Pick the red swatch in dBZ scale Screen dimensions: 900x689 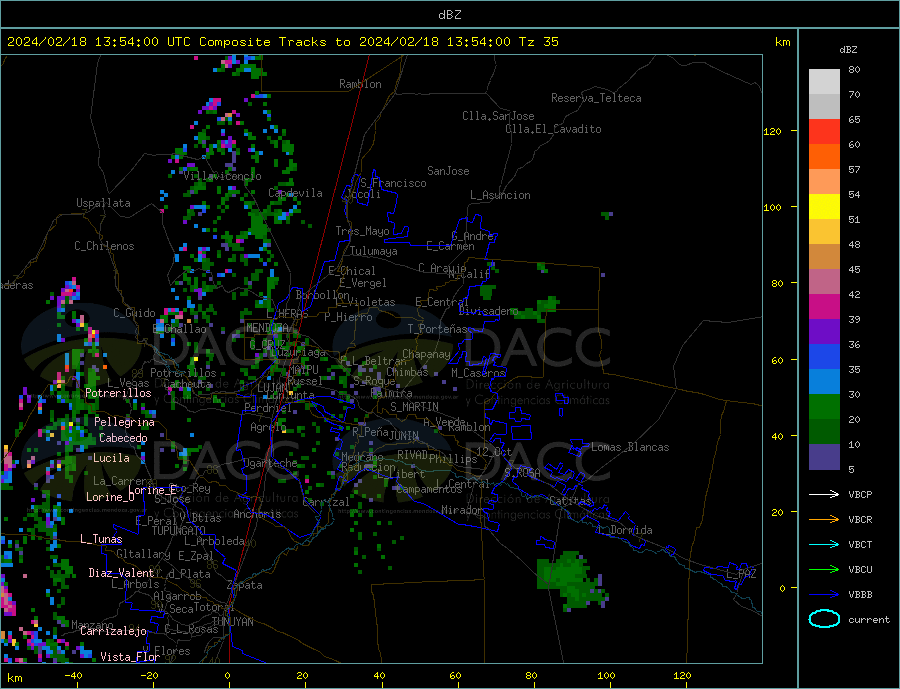(x=824, y=131)
